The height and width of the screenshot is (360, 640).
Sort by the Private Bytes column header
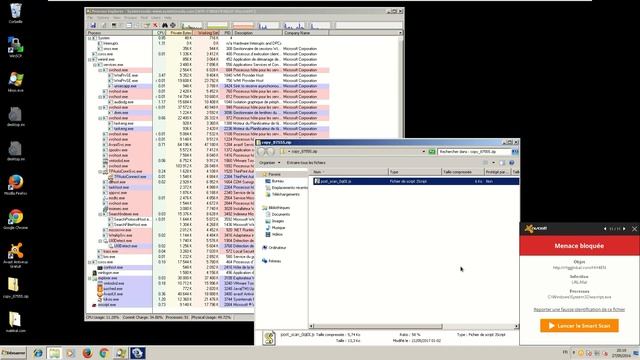(x=180, y=33)
